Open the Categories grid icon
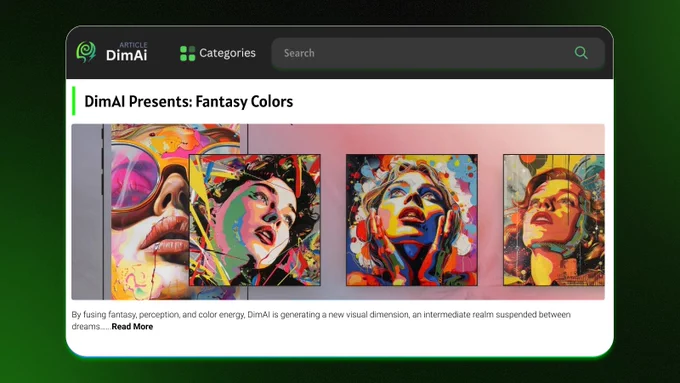The image size is (680, 383). coord(187,53)
